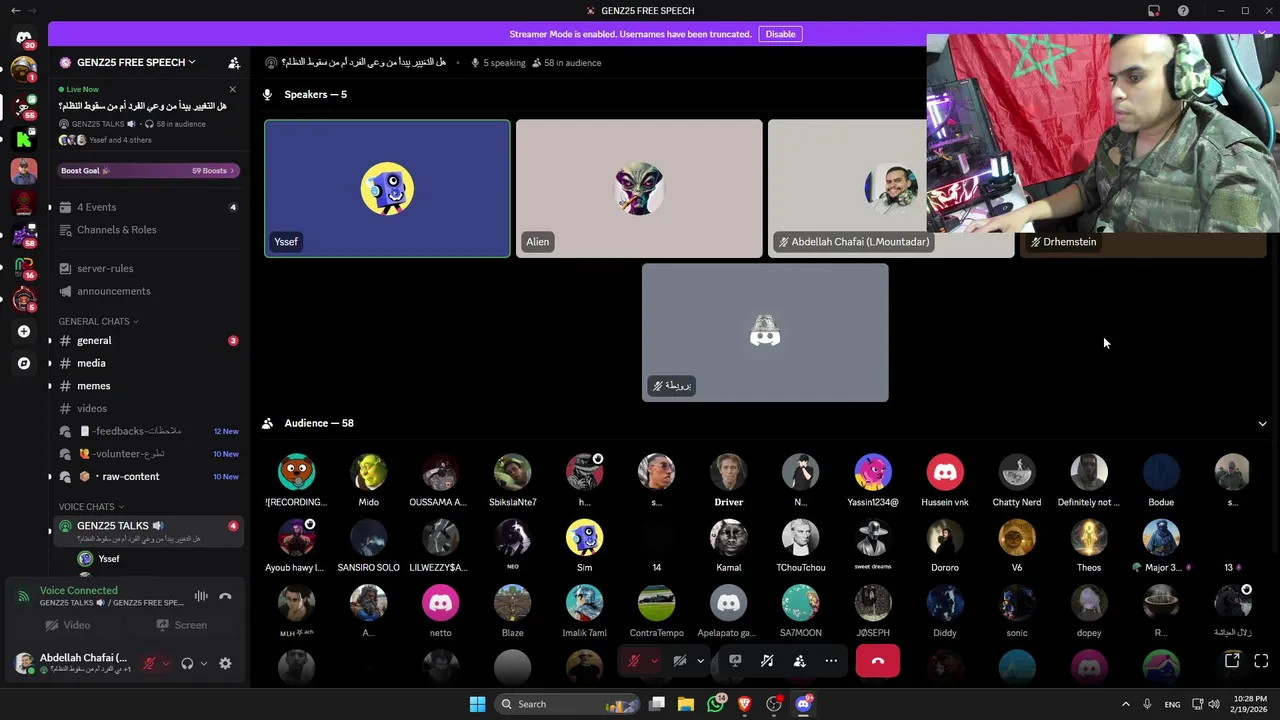Invite people to GENZ25 FREE SPEECH server
Viewport: 1280px width, 720px height.
pyautogui.click(x=234, y=62)
